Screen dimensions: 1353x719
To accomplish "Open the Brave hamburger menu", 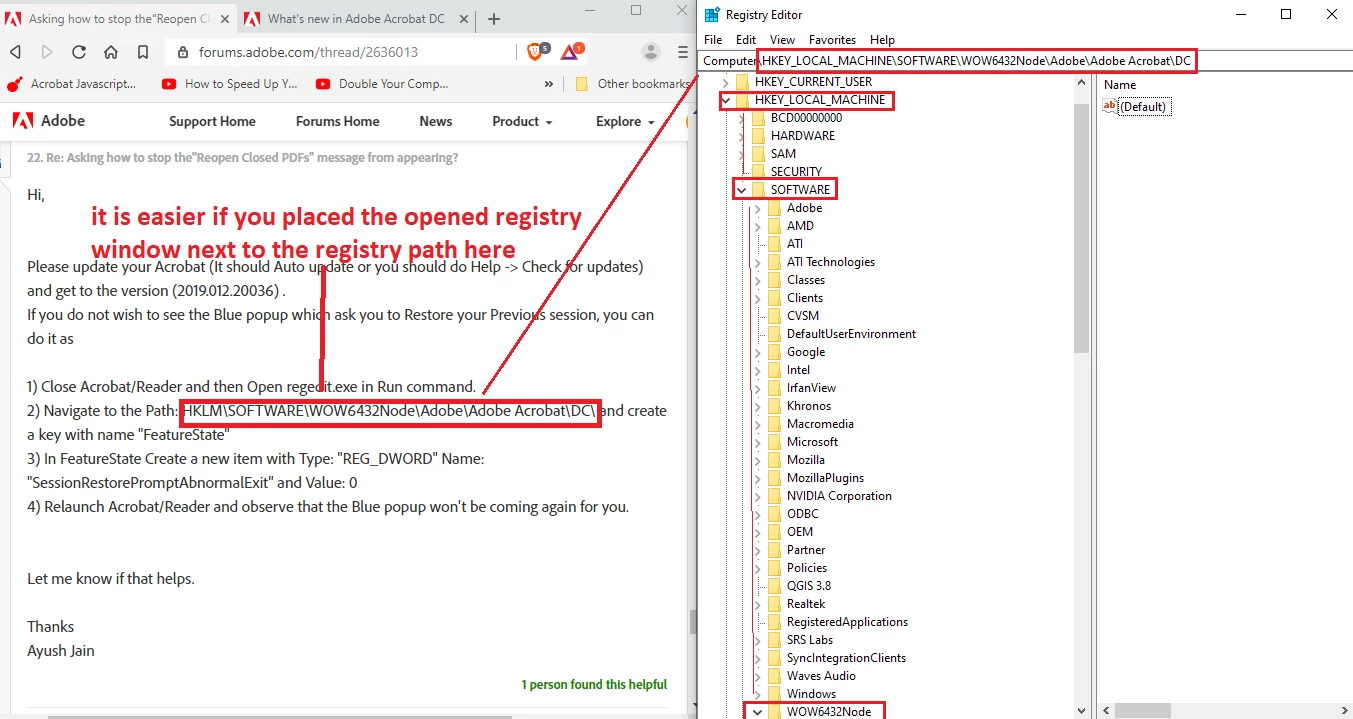I will (x=683, y=52).
